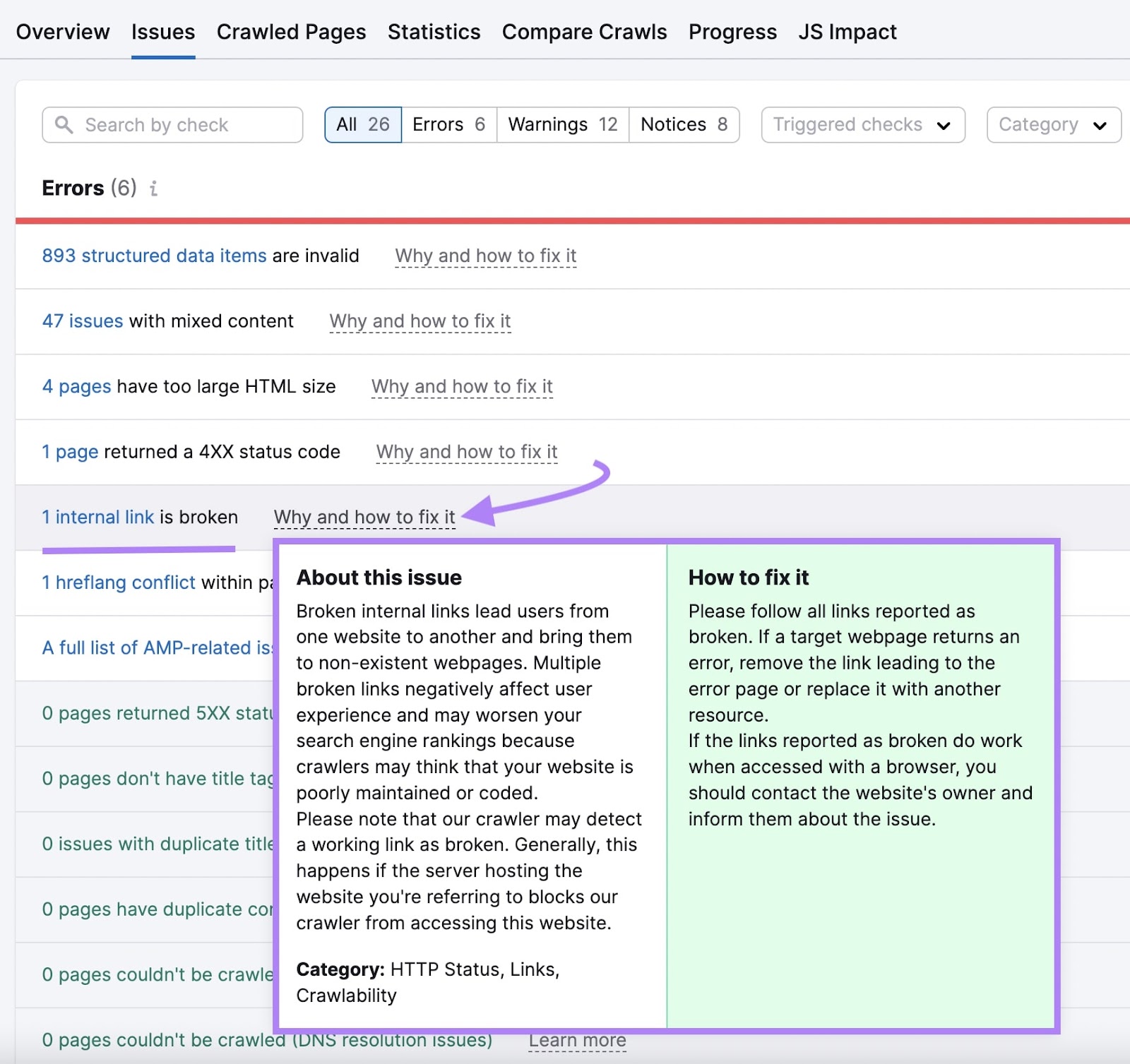The height and width of the screenshot is (1064, 1130).
Task: Click fix-it link for invalid structured data
Action: click(x=486, y=256)
